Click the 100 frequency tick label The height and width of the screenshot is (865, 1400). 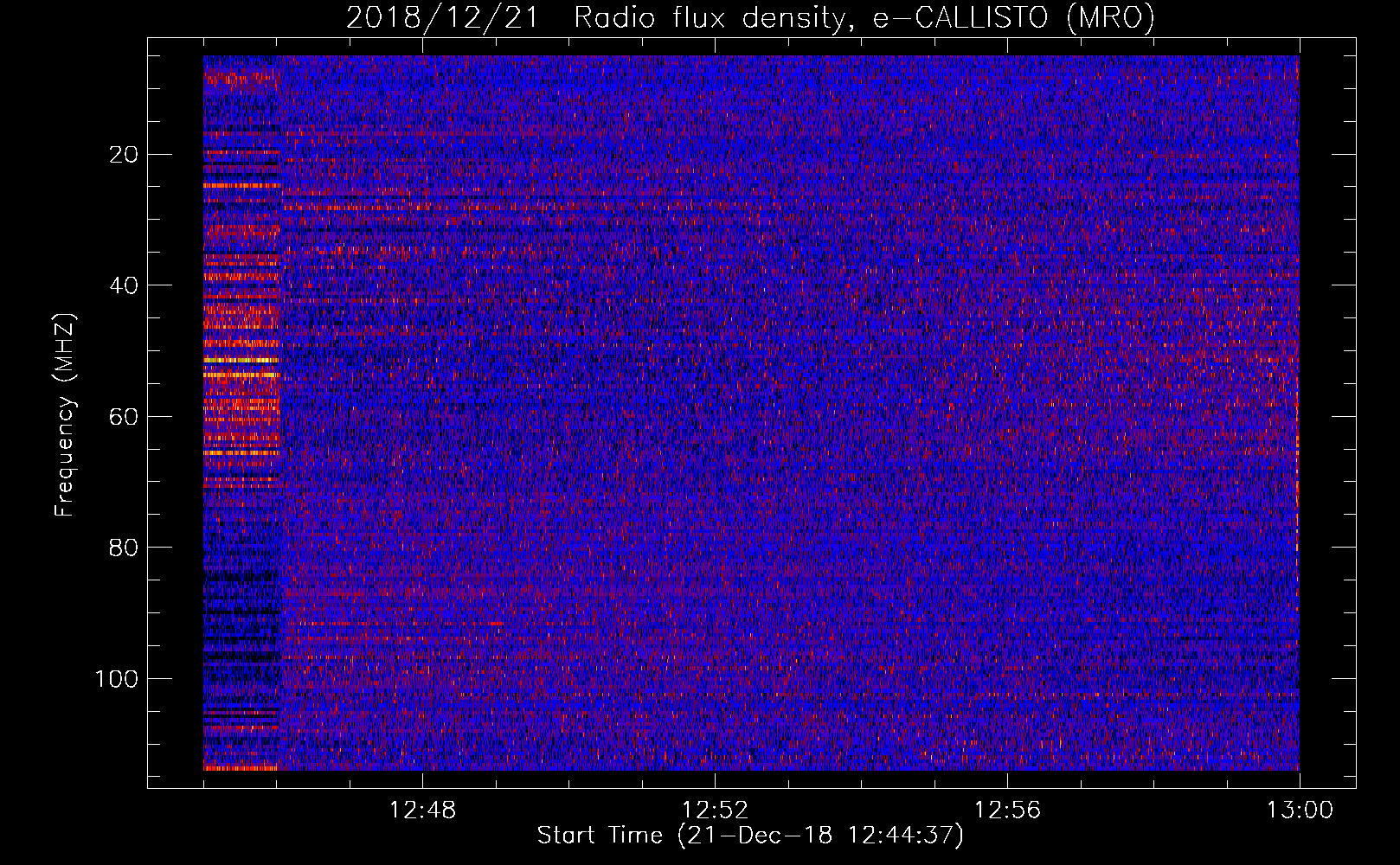[x=117, y=679]
